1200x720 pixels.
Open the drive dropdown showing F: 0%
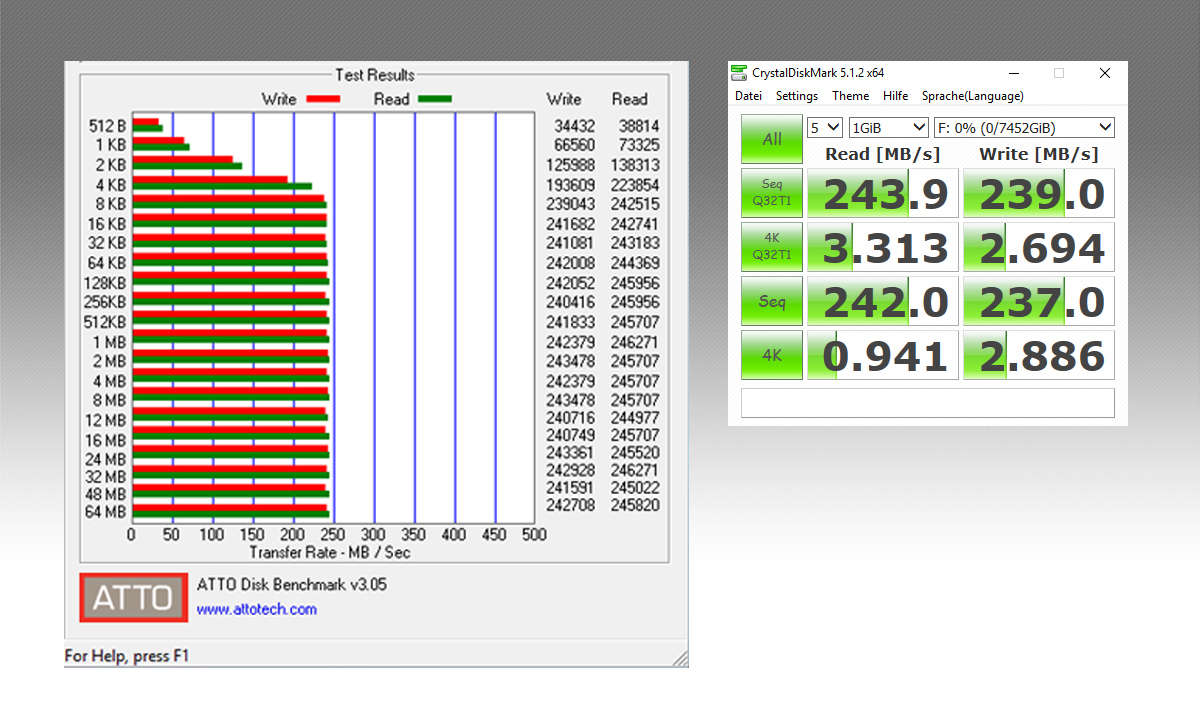coord(1024,128)
